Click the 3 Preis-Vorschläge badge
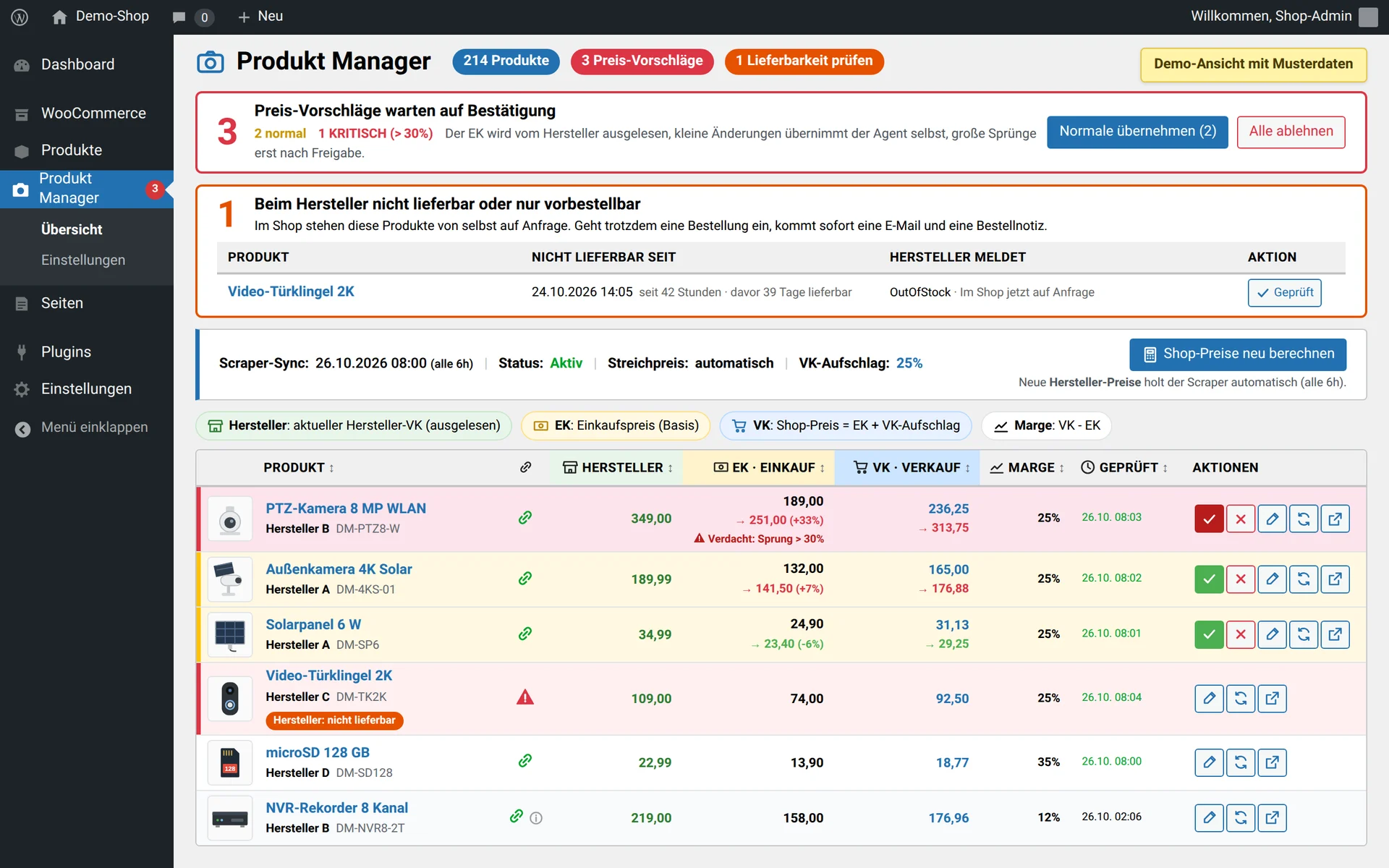1389x868 pixels. (642, 61)
